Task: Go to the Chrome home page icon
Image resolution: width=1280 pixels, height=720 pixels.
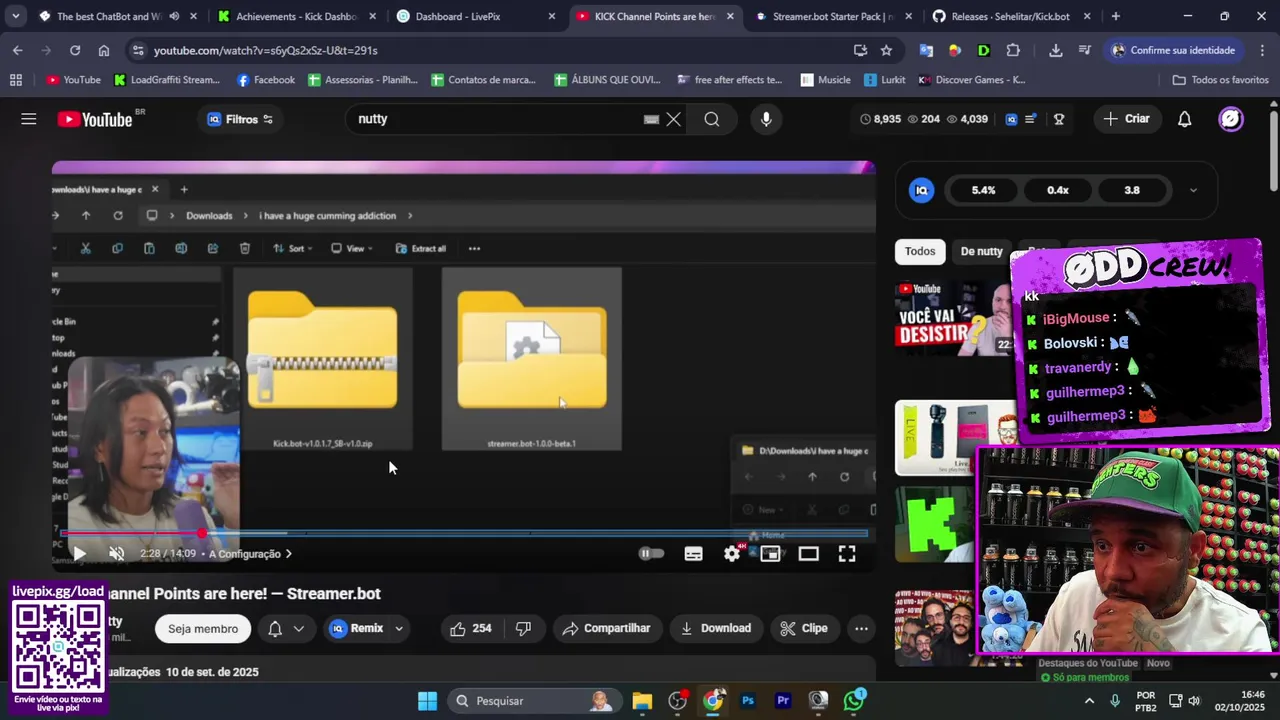Action: pyautogui.click(x=104, y=50)
